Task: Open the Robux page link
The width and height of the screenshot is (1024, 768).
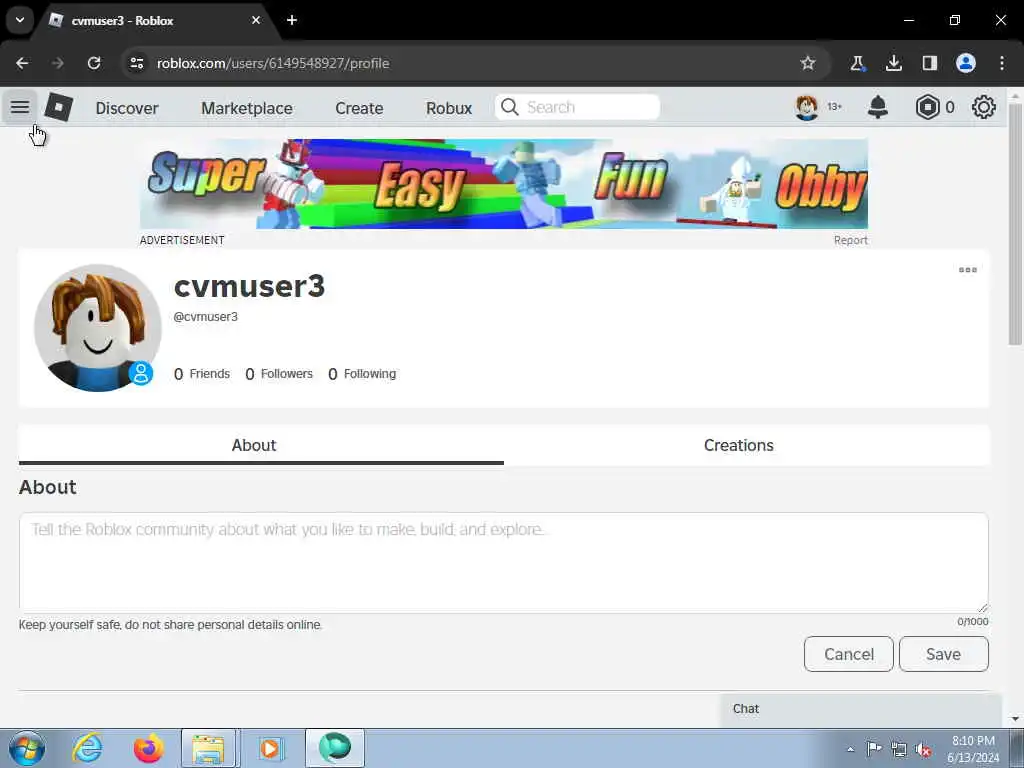Action: pos(449,108)
